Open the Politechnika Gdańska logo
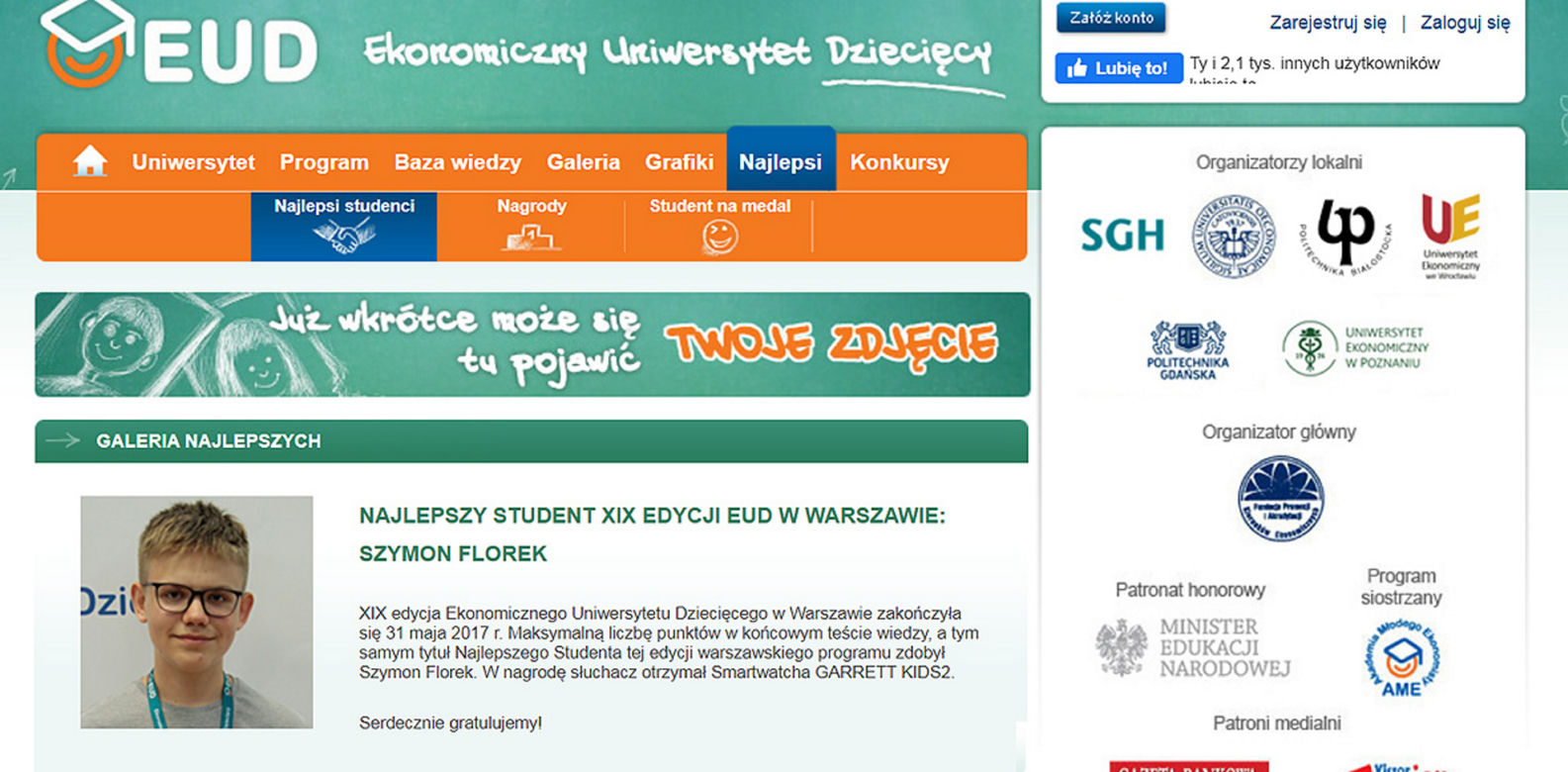This screenshot has height=772, width=1568. click(1187, 350)
